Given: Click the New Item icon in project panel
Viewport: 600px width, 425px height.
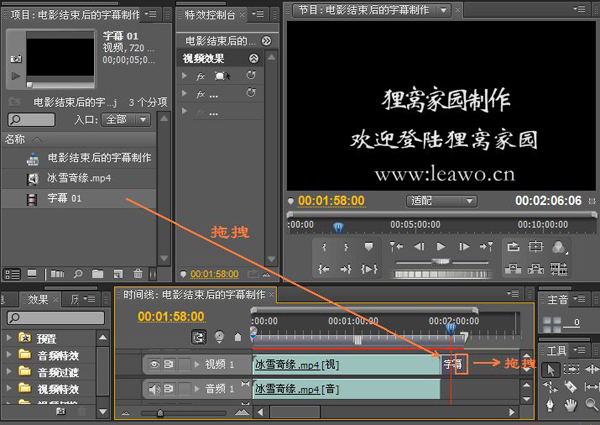Looking at the screenshot, I should click(118, 274).
